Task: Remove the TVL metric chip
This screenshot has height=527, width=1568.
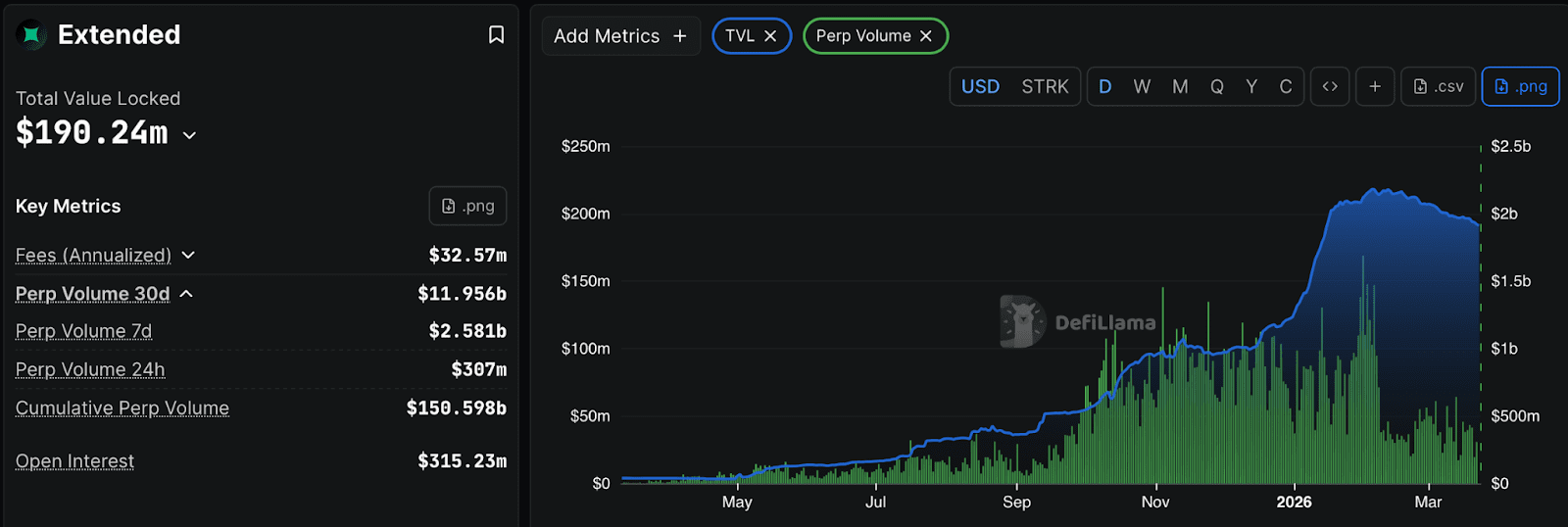Action: click(x=770, y=36)
